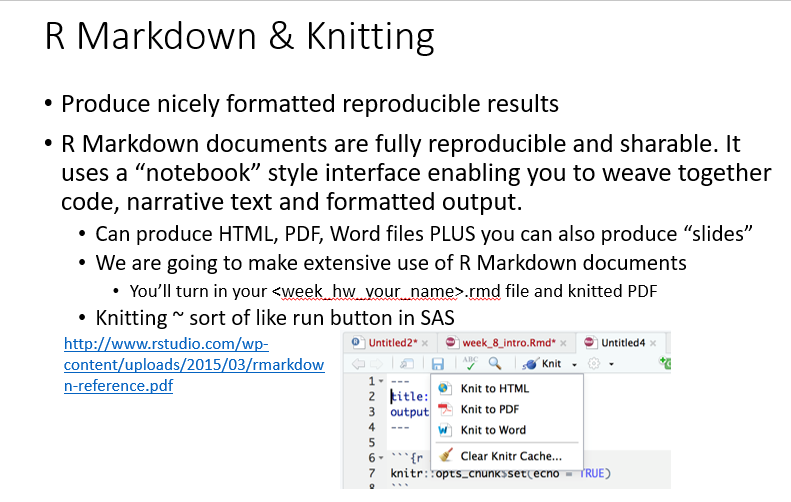
Task: Click line number 5 in the editor gutter
Action: (371, 442)
